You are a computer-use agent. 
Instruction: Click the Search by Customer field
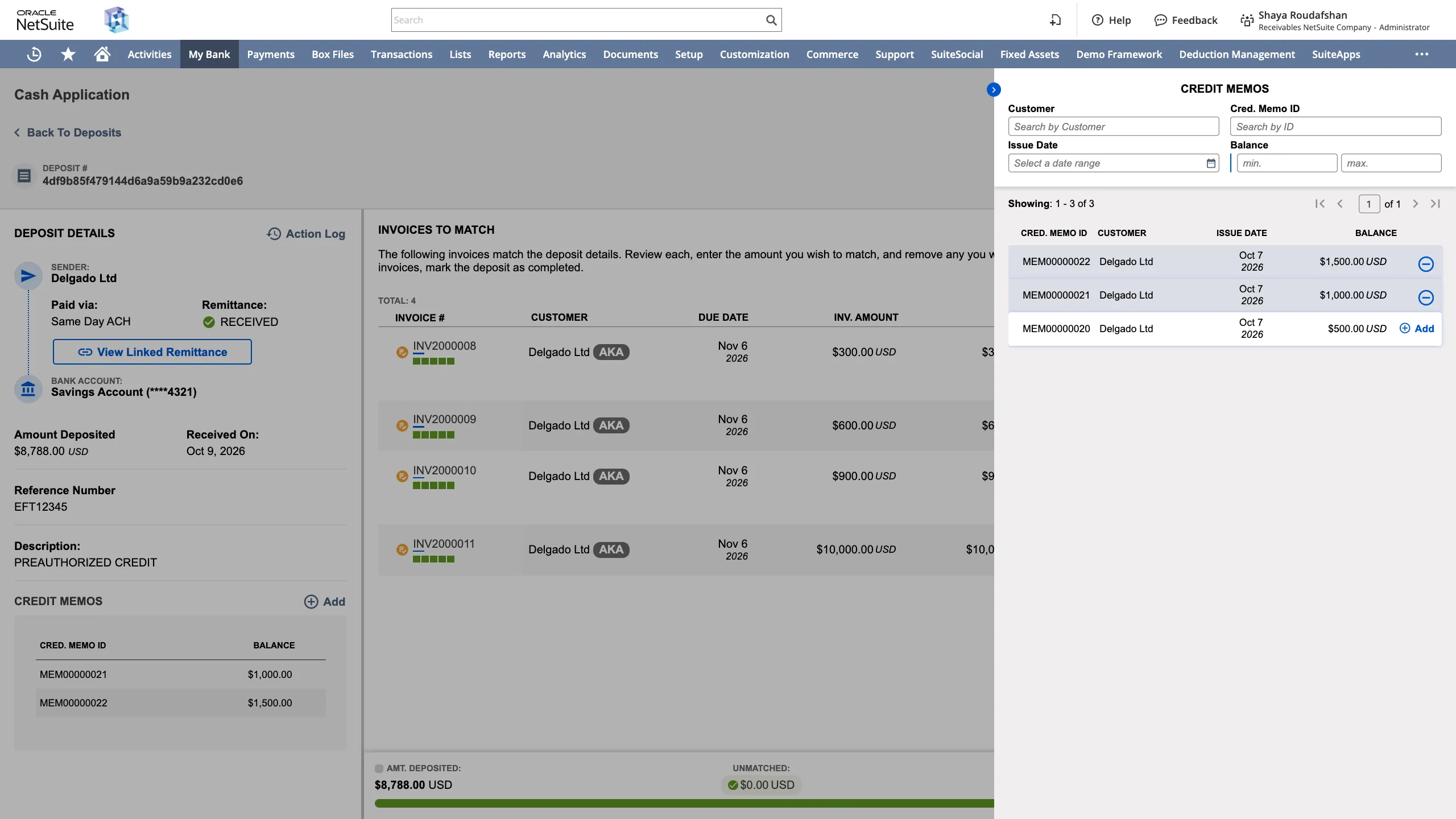[1113, 127]
